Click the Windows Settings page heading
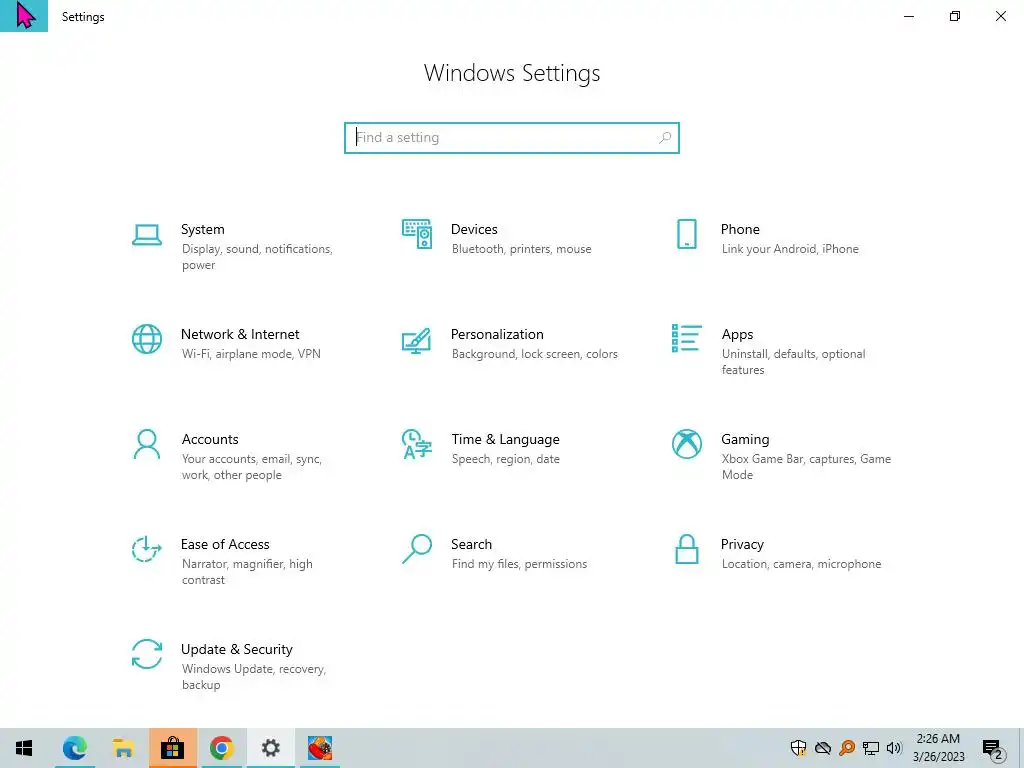Viewport: 1024px width, 768px height. click(x=512, y=73)
